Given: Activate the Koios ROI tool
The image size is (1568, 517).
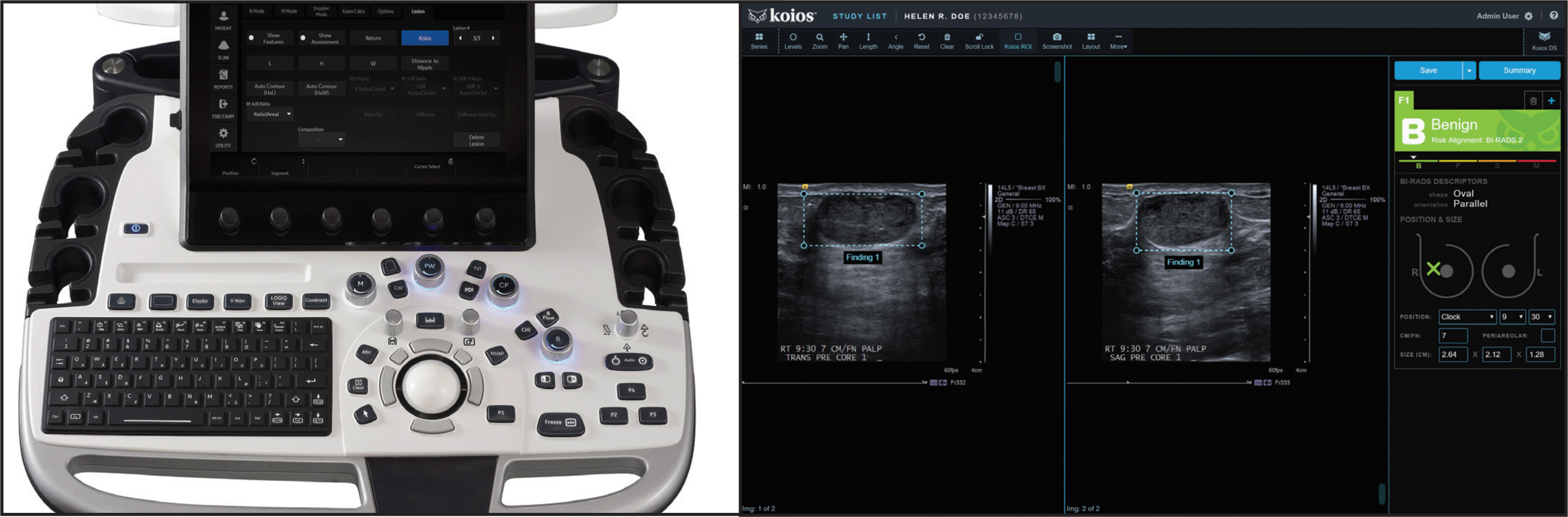Looking at the screenshot, I should pyautogui.click(x=1018, y=41).
